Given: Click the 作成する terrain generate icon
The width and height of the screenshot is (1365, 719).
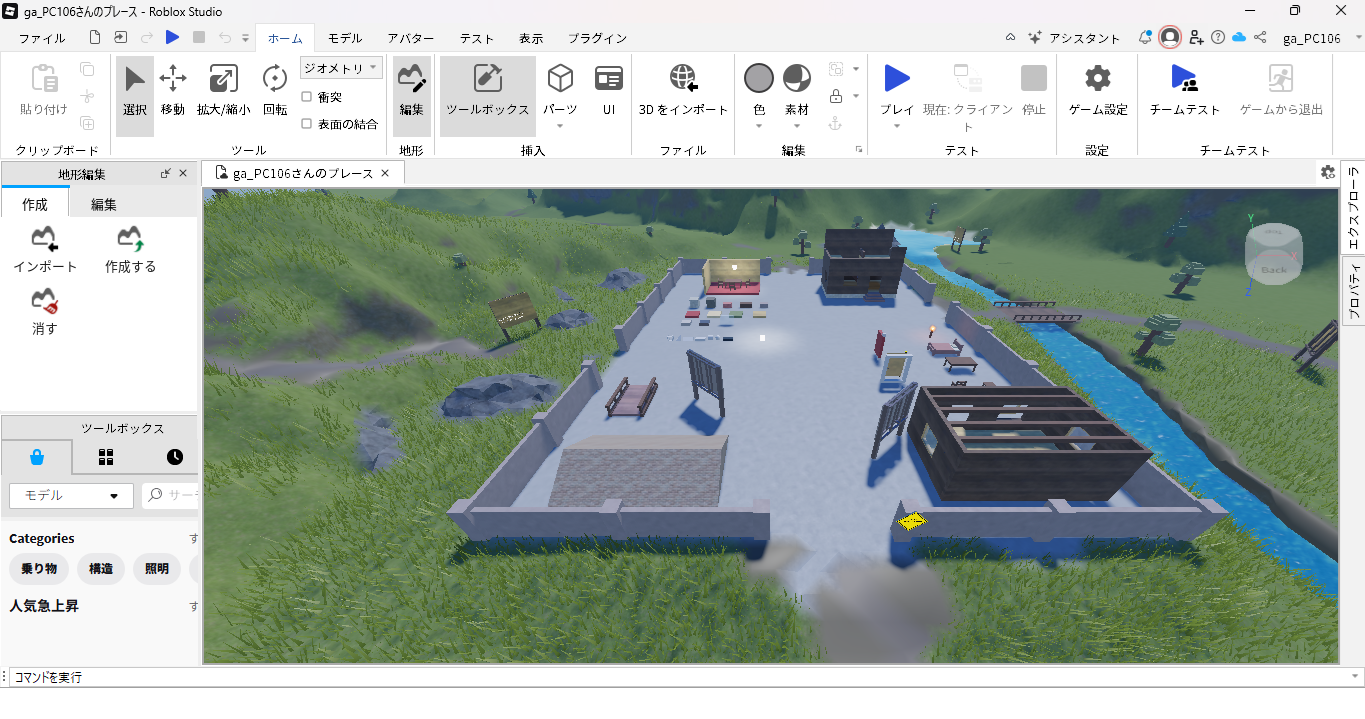Looking at the screenshot, I should [x=130, y=240].
